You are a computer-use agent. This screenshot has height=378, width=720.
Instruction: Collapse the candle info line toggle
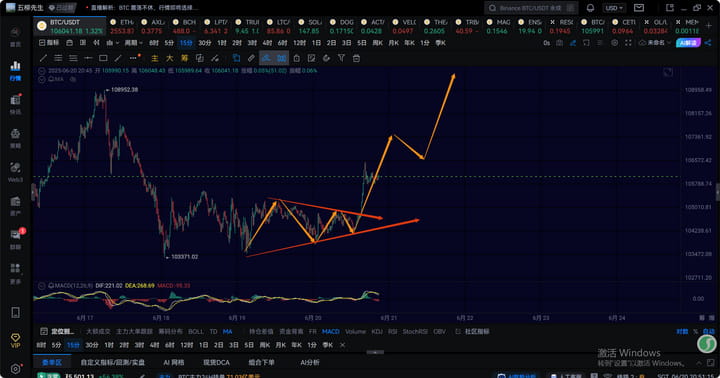pyautogui.click(x=42, y=71)
